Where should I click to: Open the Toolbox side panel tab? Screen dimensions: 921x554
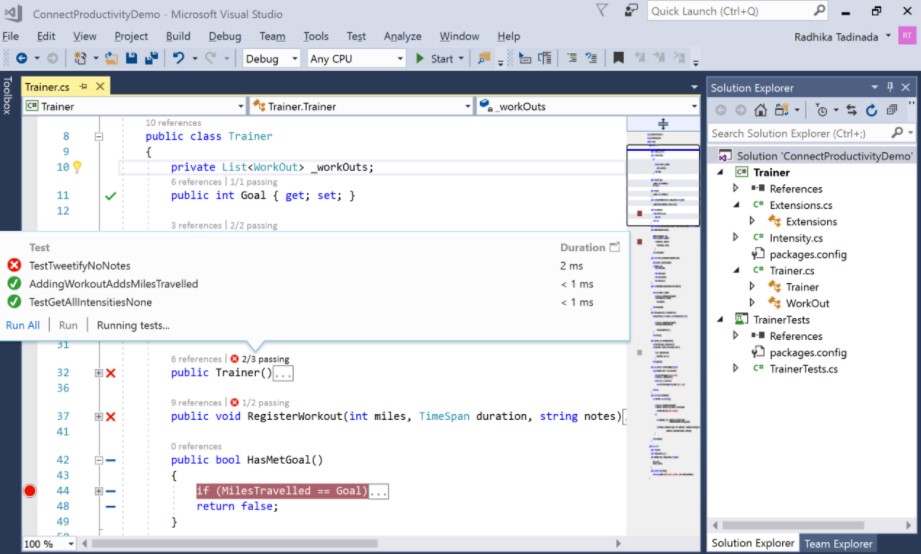(x=7, y=95)
